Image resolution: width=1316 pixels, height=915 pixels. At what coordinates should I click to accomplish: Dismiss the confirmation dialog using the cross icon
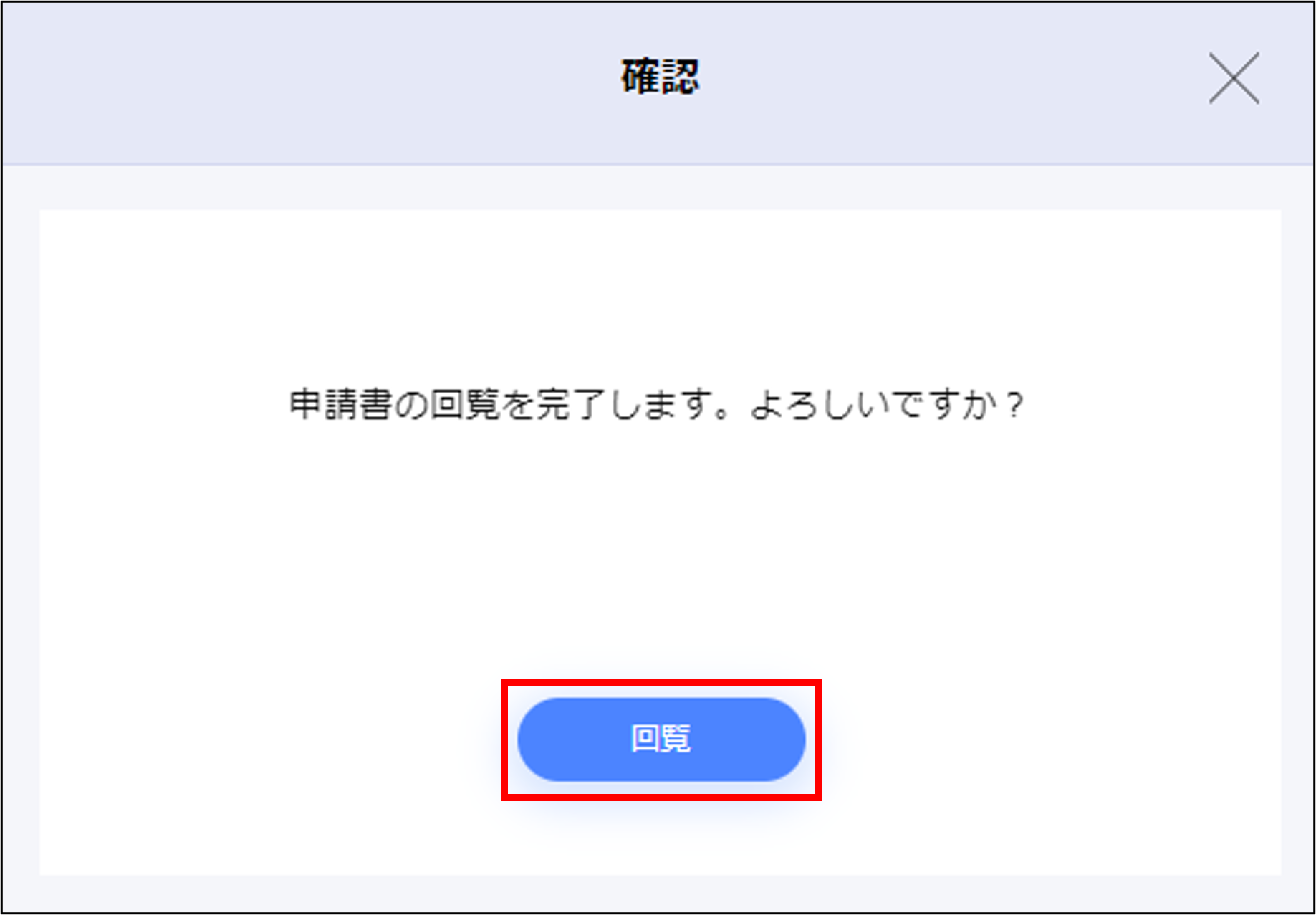pyautogui.click(x=1234, y=78)
